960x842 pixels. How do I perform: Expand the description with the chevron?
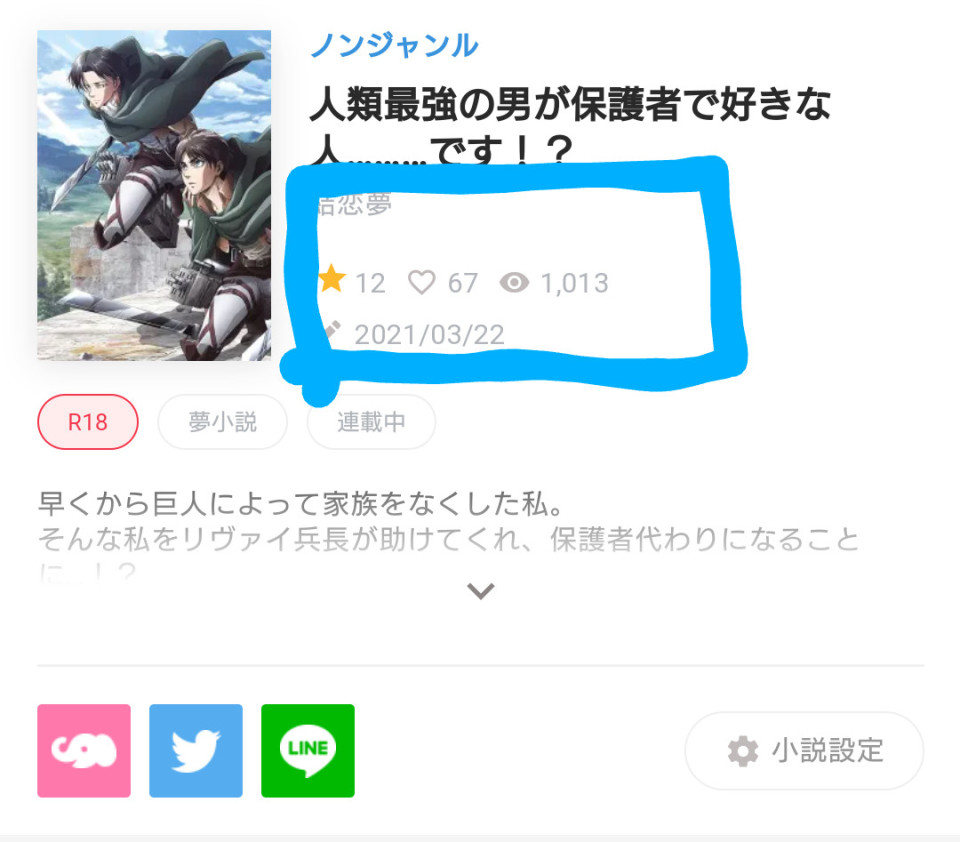481,591
